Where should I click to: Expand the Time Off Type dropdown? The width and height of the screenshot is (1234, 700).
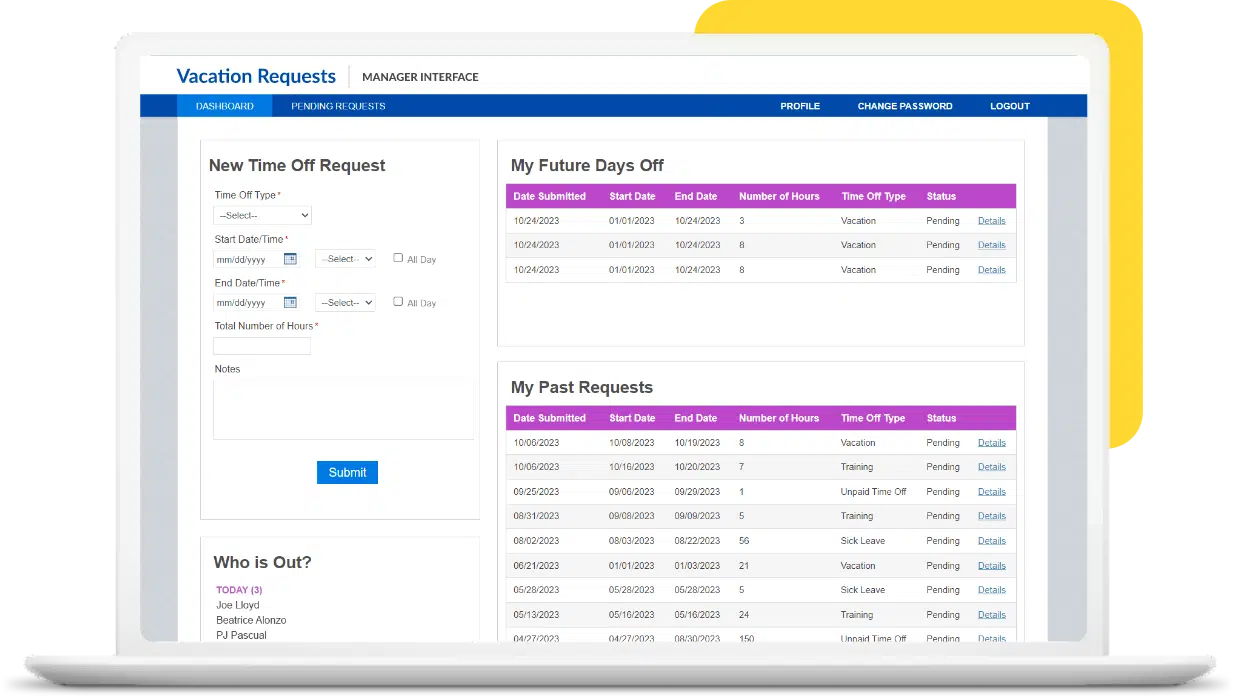263,215
